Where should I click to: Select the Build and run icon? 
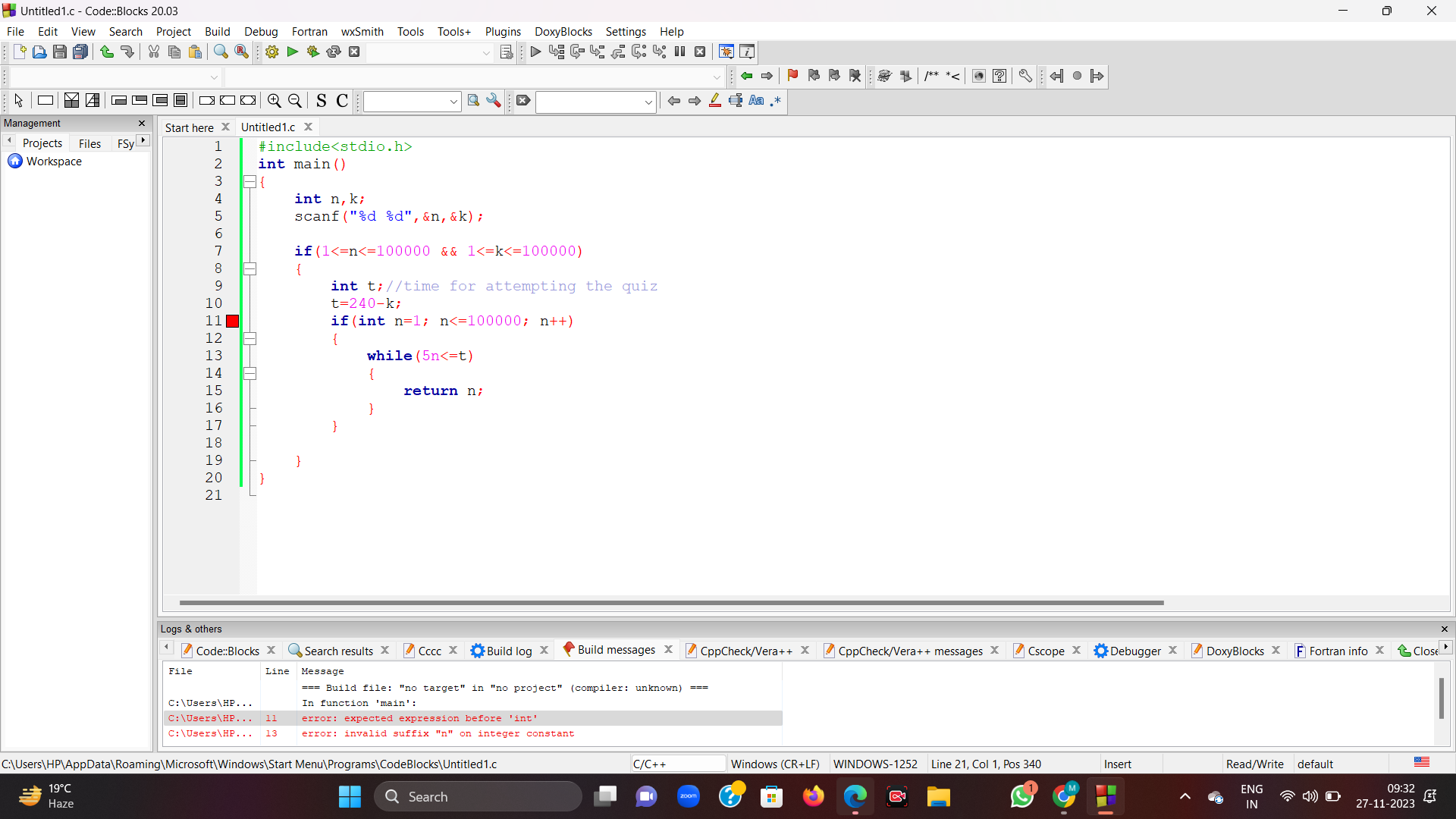pyautogui.click(x=313, y=52)
